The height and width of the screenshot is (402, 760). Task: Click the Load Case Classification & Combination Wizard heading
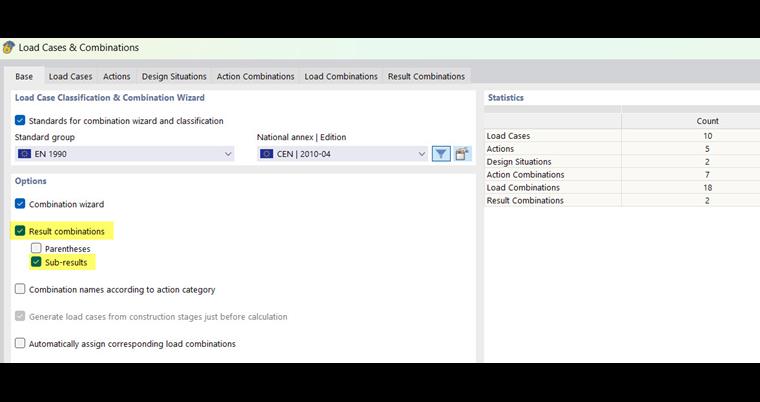[110, 97]
